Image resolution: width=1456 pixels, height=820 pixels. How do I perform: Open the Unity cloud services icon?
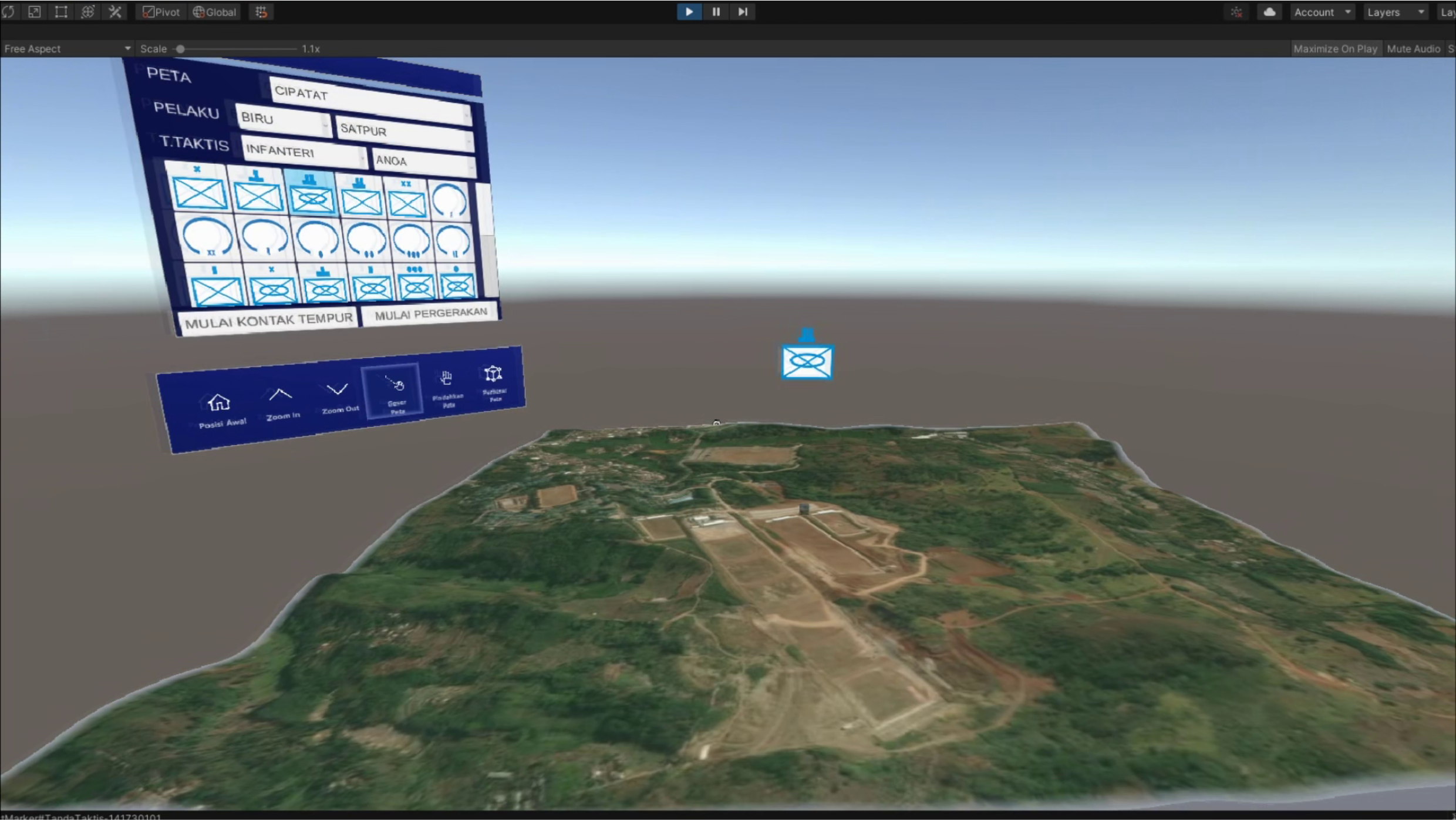click(1269, 12)
